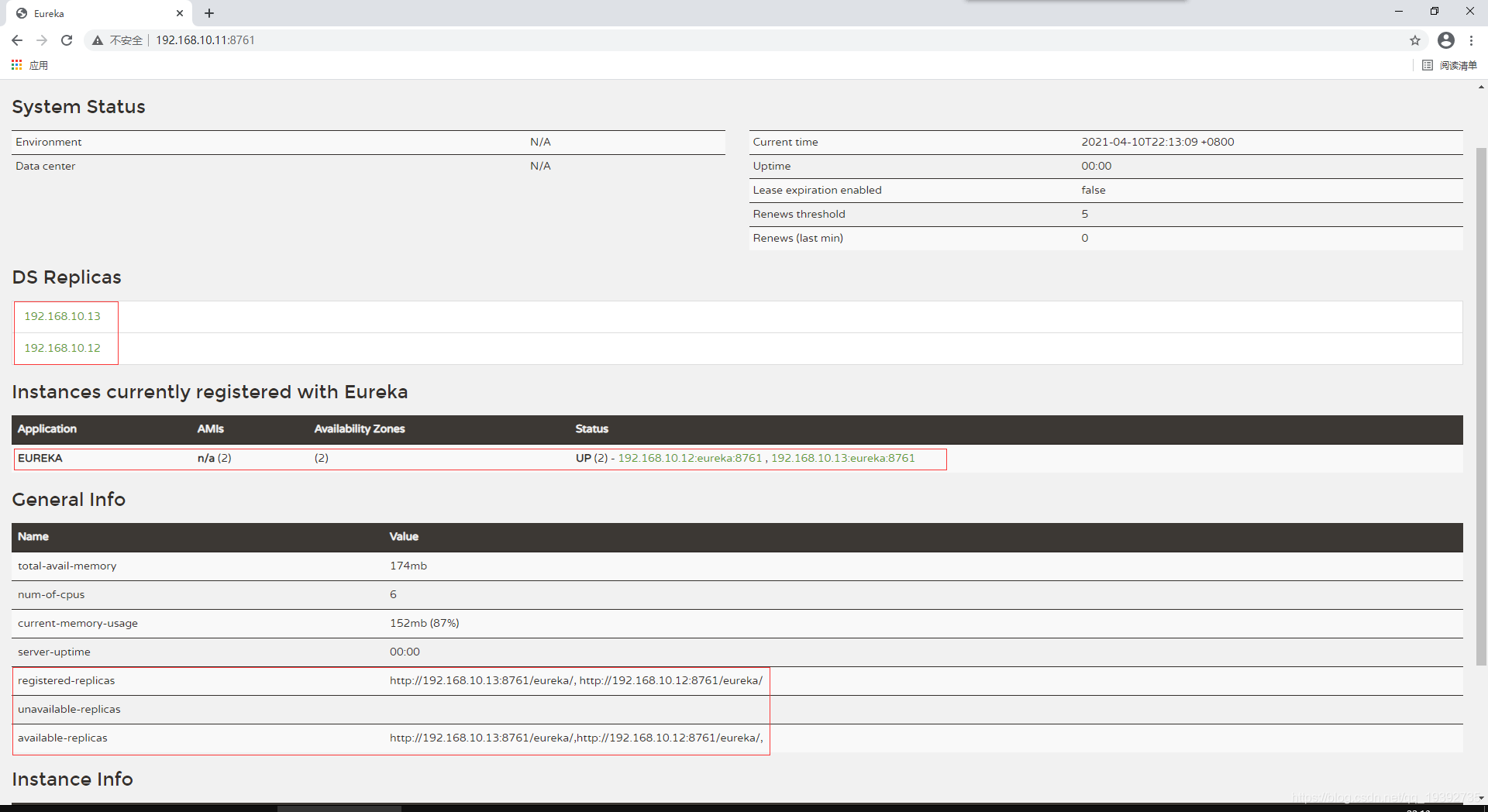Click the num-of-cpus row name
The height and width of the screenshot is (812, 1488).
51,594
